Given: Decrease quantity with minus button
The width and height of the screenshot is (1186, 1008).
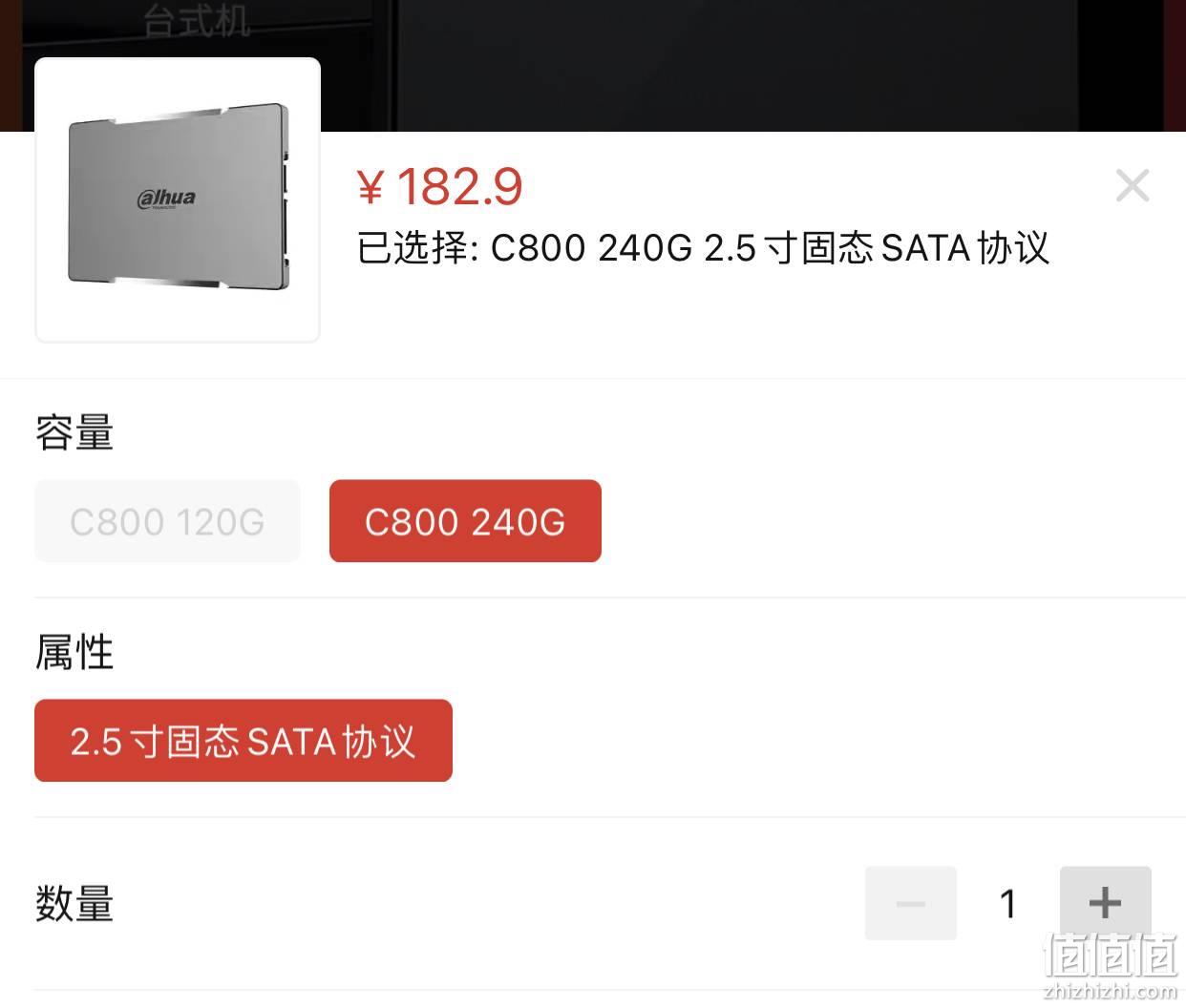Looking at the screenshot, I should pyautogui.click(x=911, y=903).
